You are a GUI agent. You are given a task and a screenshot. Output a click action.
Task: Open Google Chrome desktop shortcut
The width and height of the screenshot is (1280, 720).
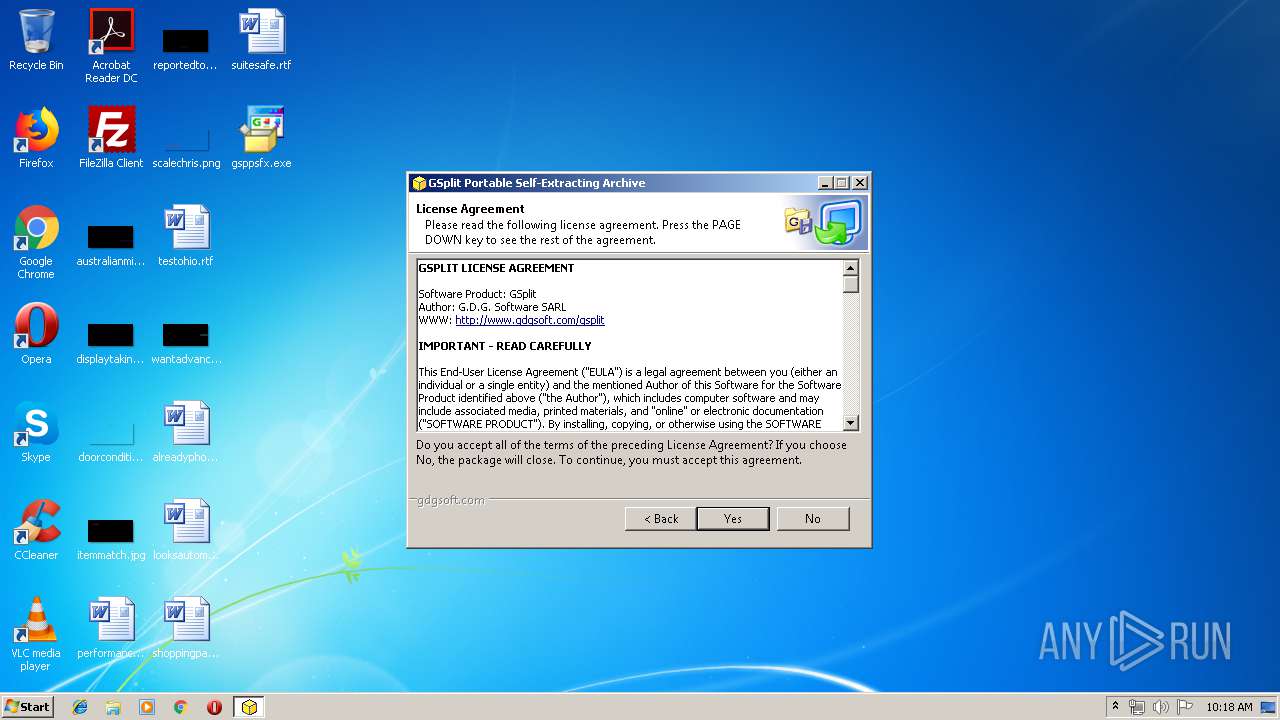[36, 242]
